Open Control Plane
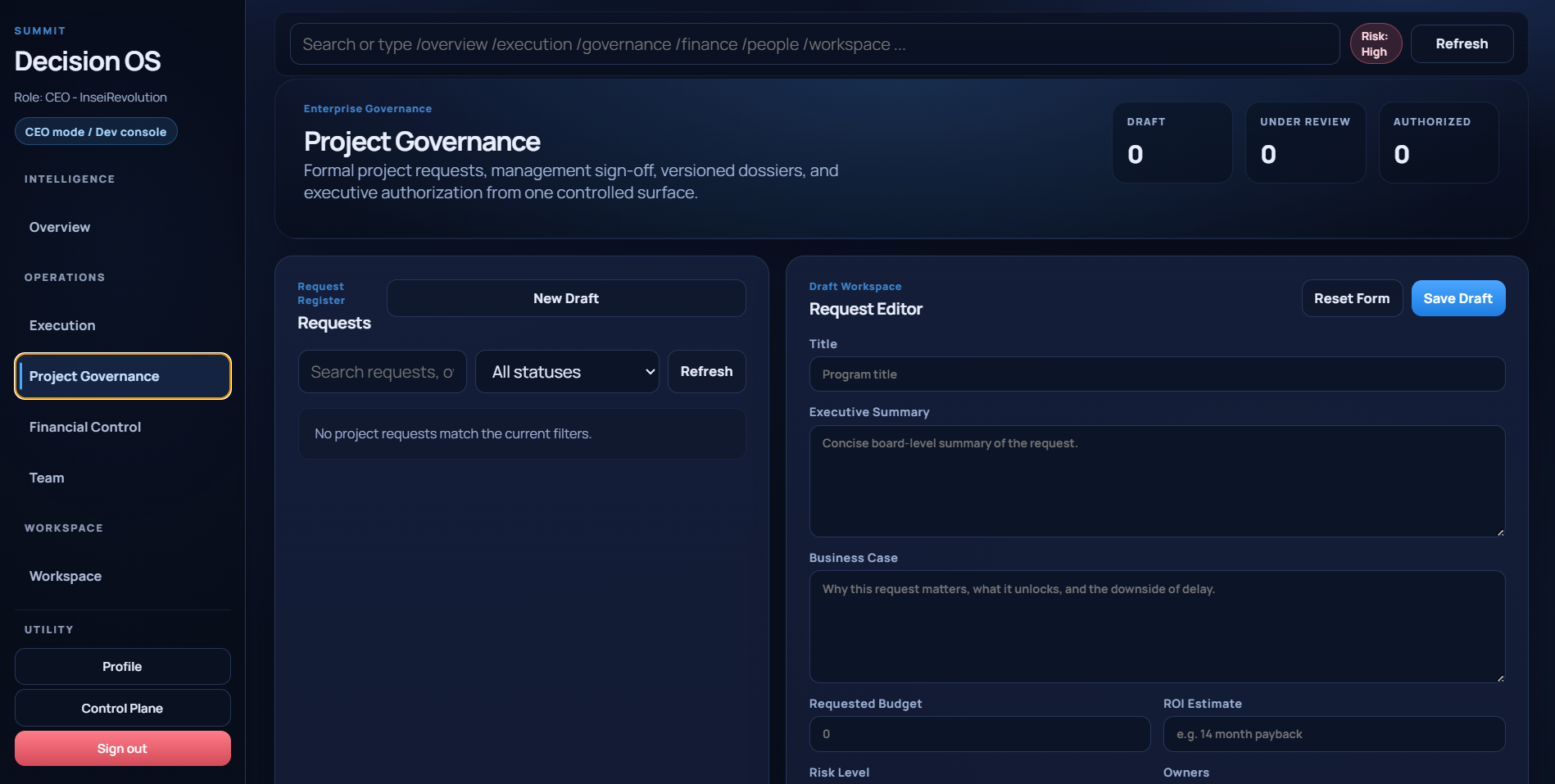This screenshot has height=784, width=1555. tap(123, 708)
